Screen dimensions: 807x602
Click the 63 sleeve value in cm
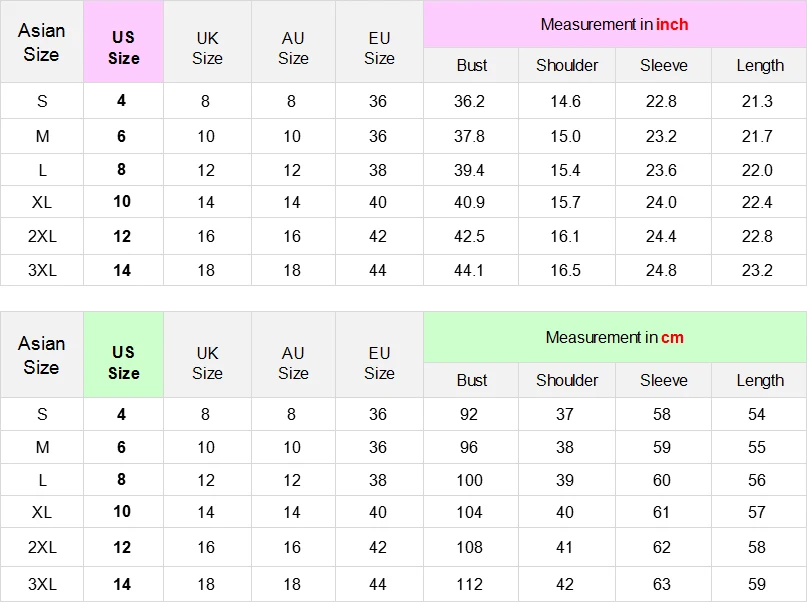coord(662,584)
